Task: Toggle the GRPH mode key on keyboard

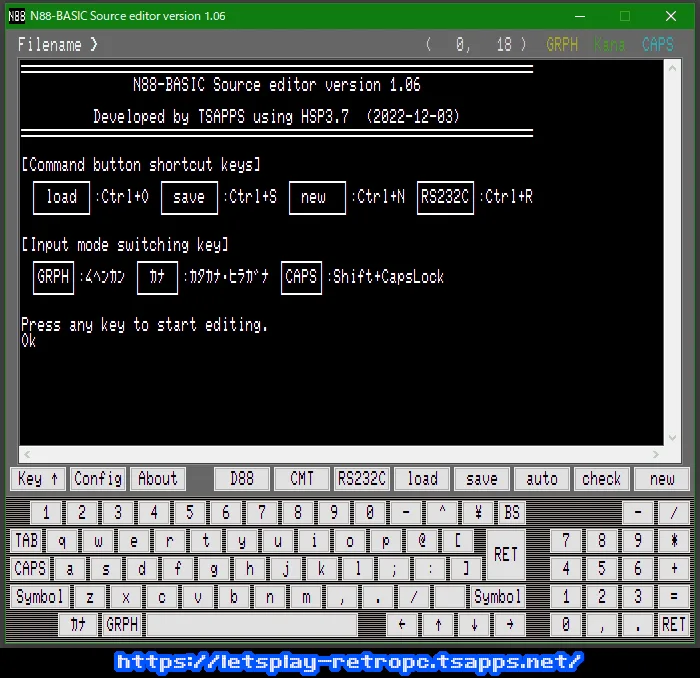Action: coord(122,624)
